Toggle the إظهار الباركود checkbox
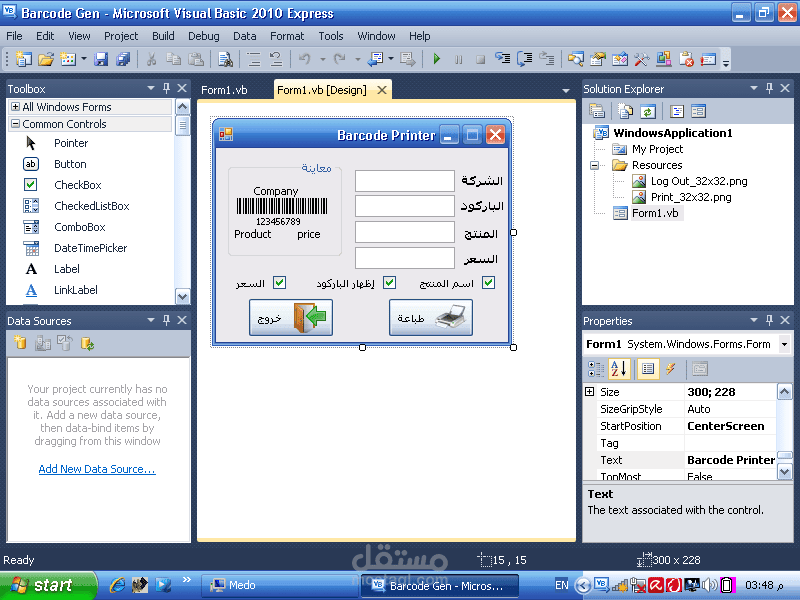Viewport: 800px width, 600px height. click(389, 282)
